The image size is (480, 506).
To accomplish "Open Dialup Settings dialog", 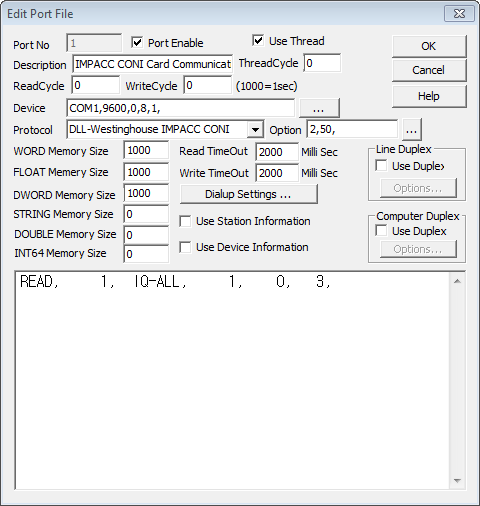I will point(248,194).
